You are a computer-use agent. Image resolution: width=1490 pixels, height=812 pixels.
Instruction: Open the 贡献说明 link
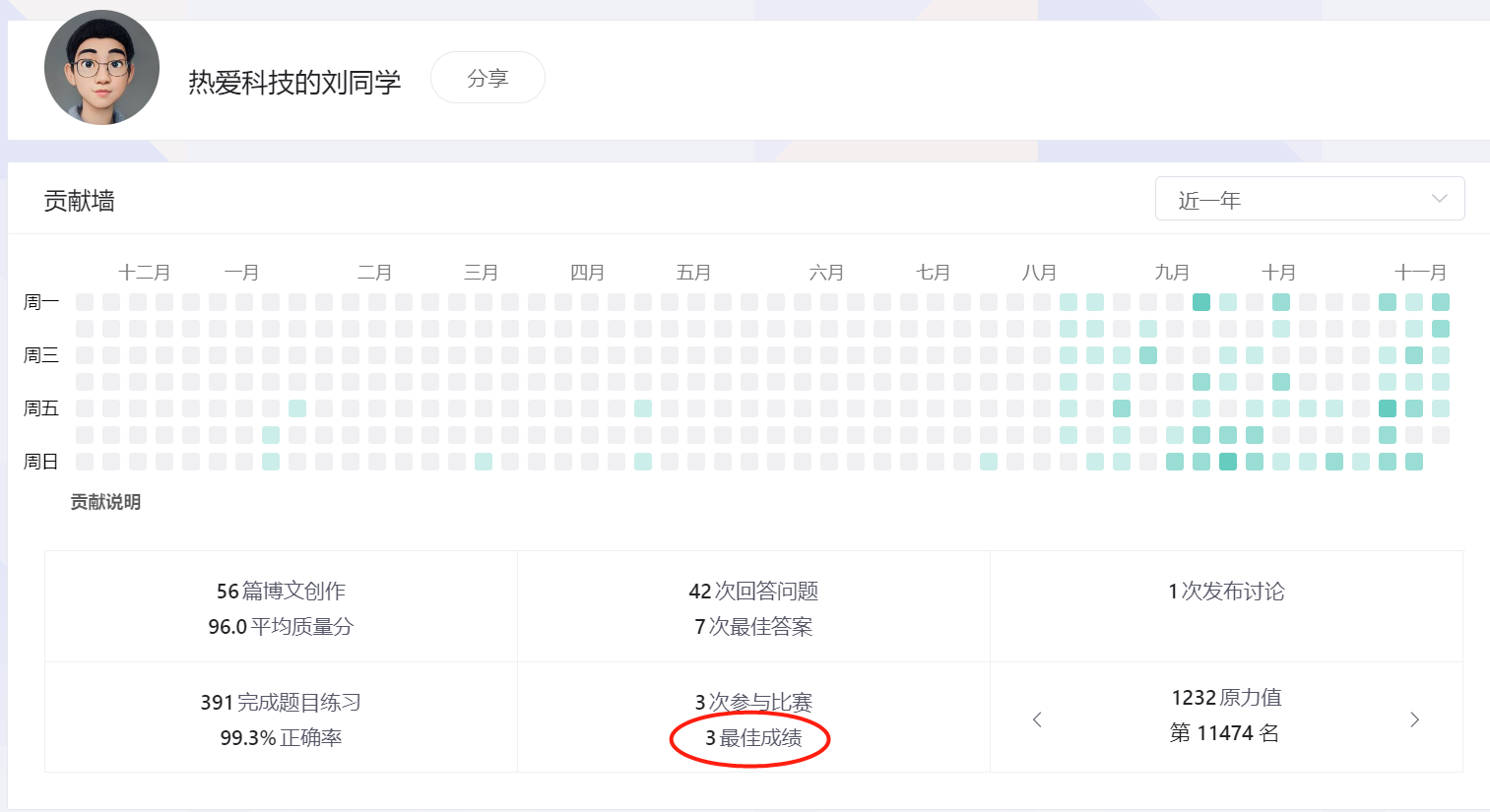click(105, 502)
